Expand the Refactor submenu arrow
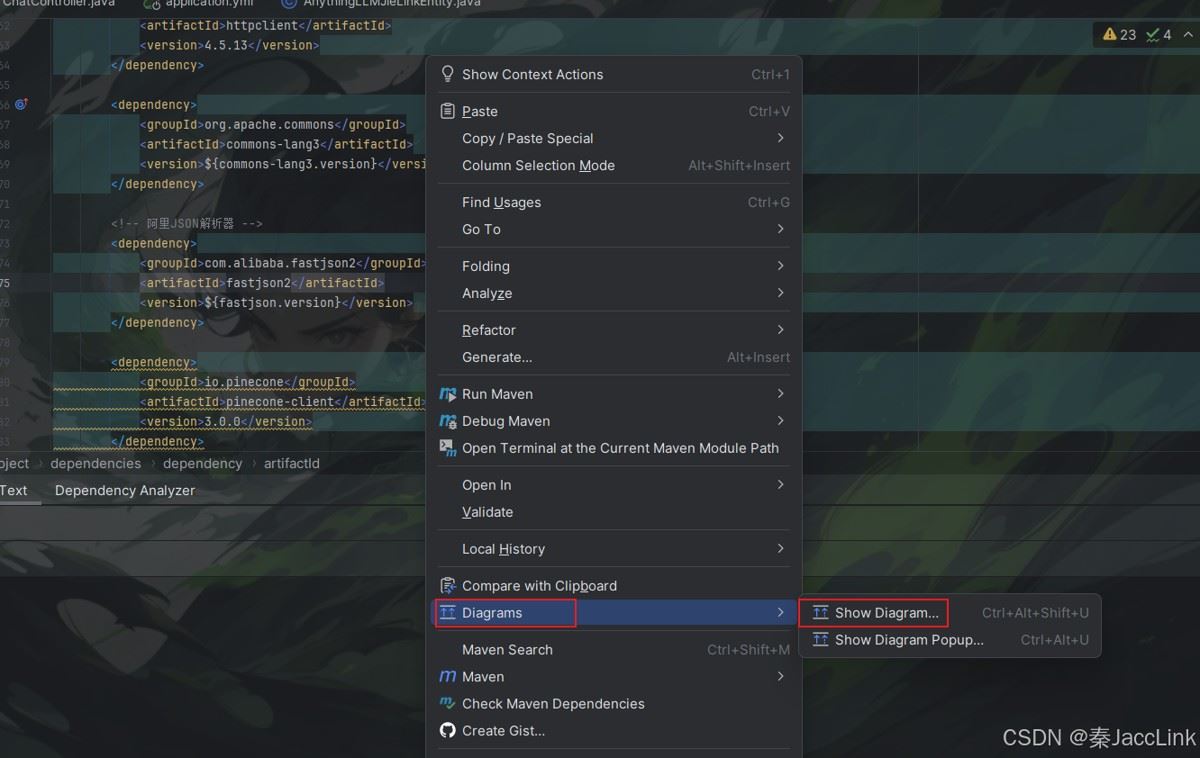This screenshot has width=1200, height=758. pyautogui.click(x=781, y=330)
